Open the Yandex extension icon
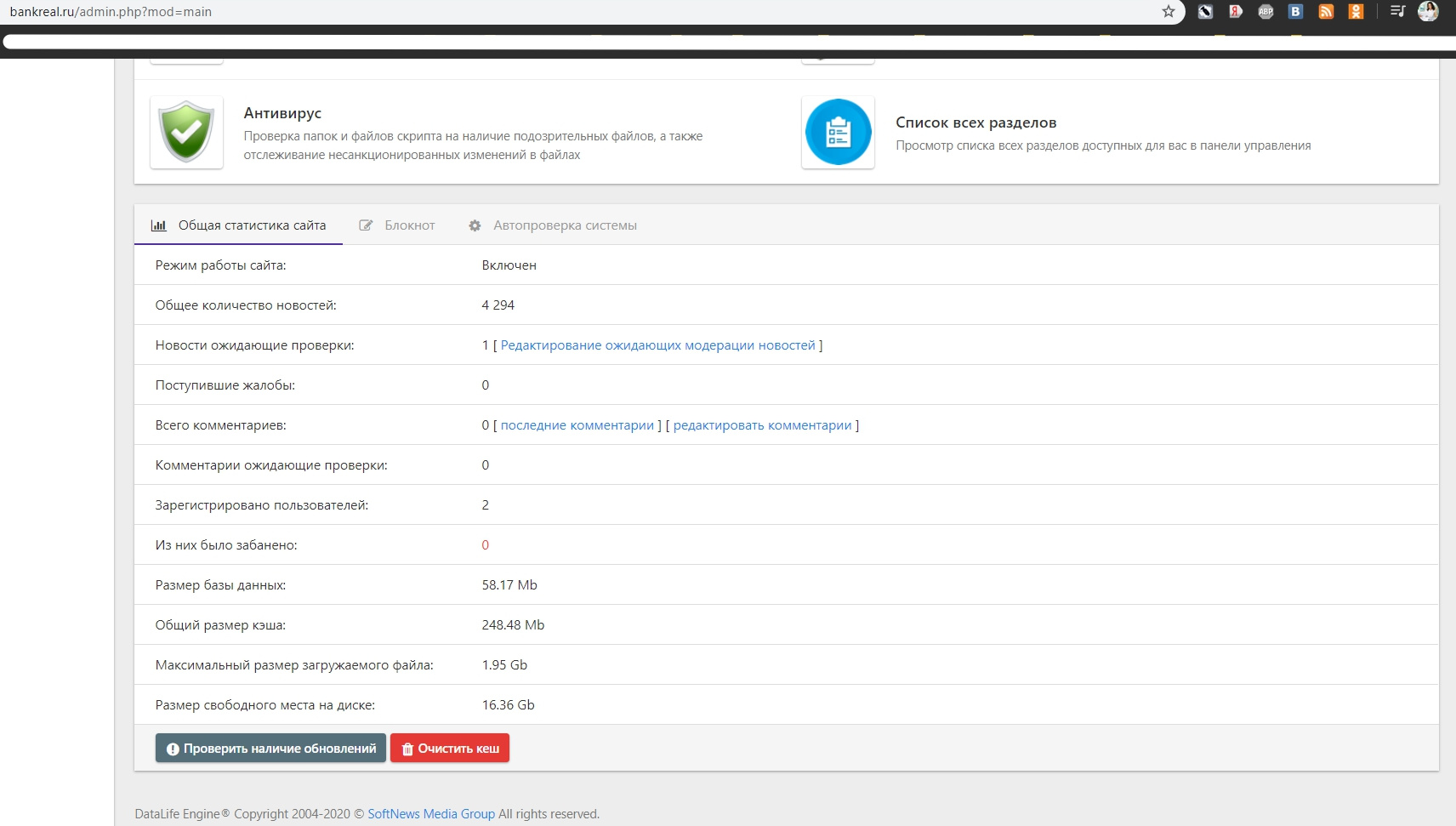This screenshot has height=826, width=1456. pos(1236,12)
